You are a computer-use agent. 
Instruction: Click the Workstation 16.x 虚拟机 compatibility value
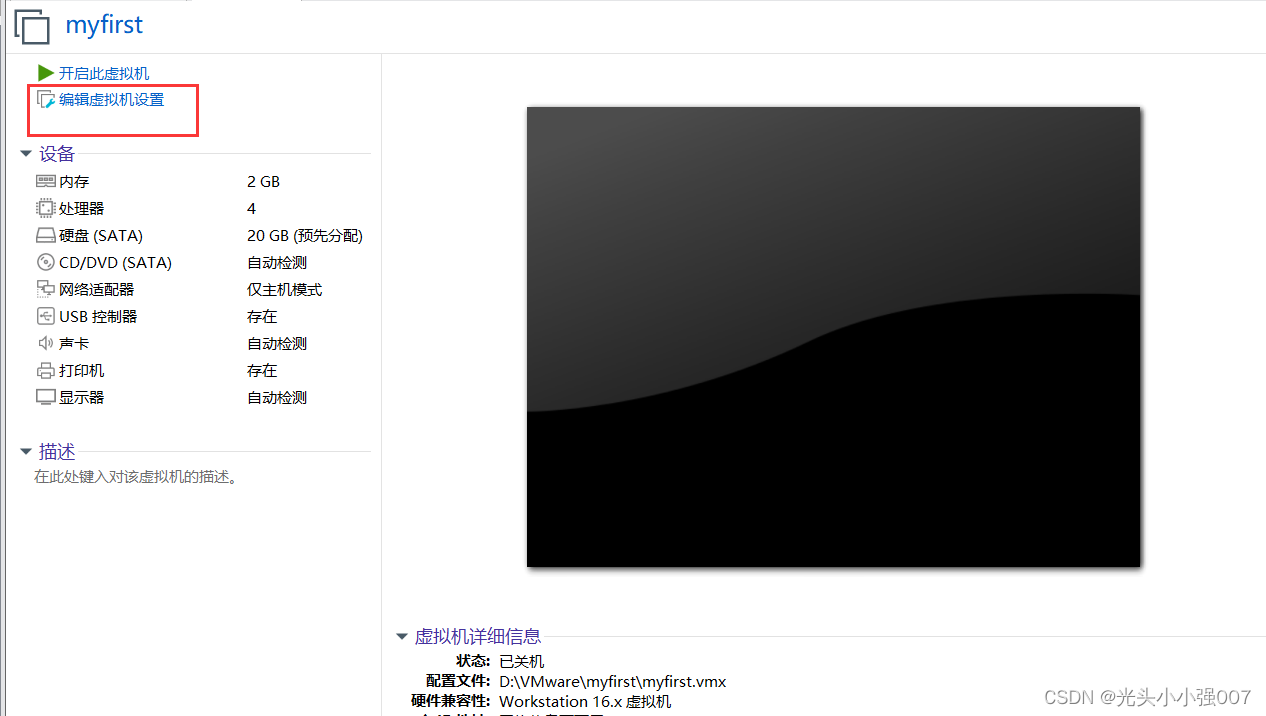click(585, 701)
